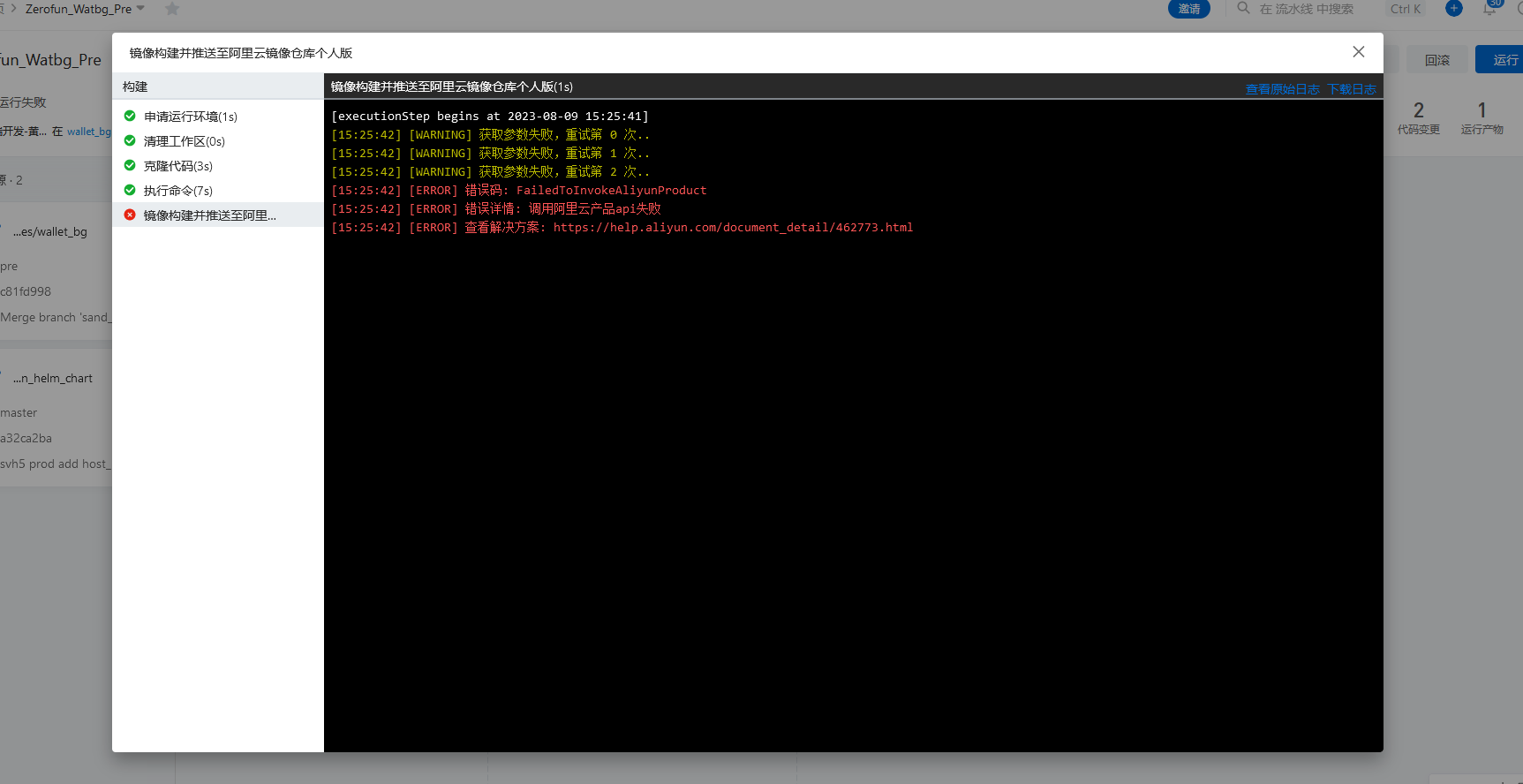
Task: Click the ...n_helm_chart source in background
Action: [53, 379]
